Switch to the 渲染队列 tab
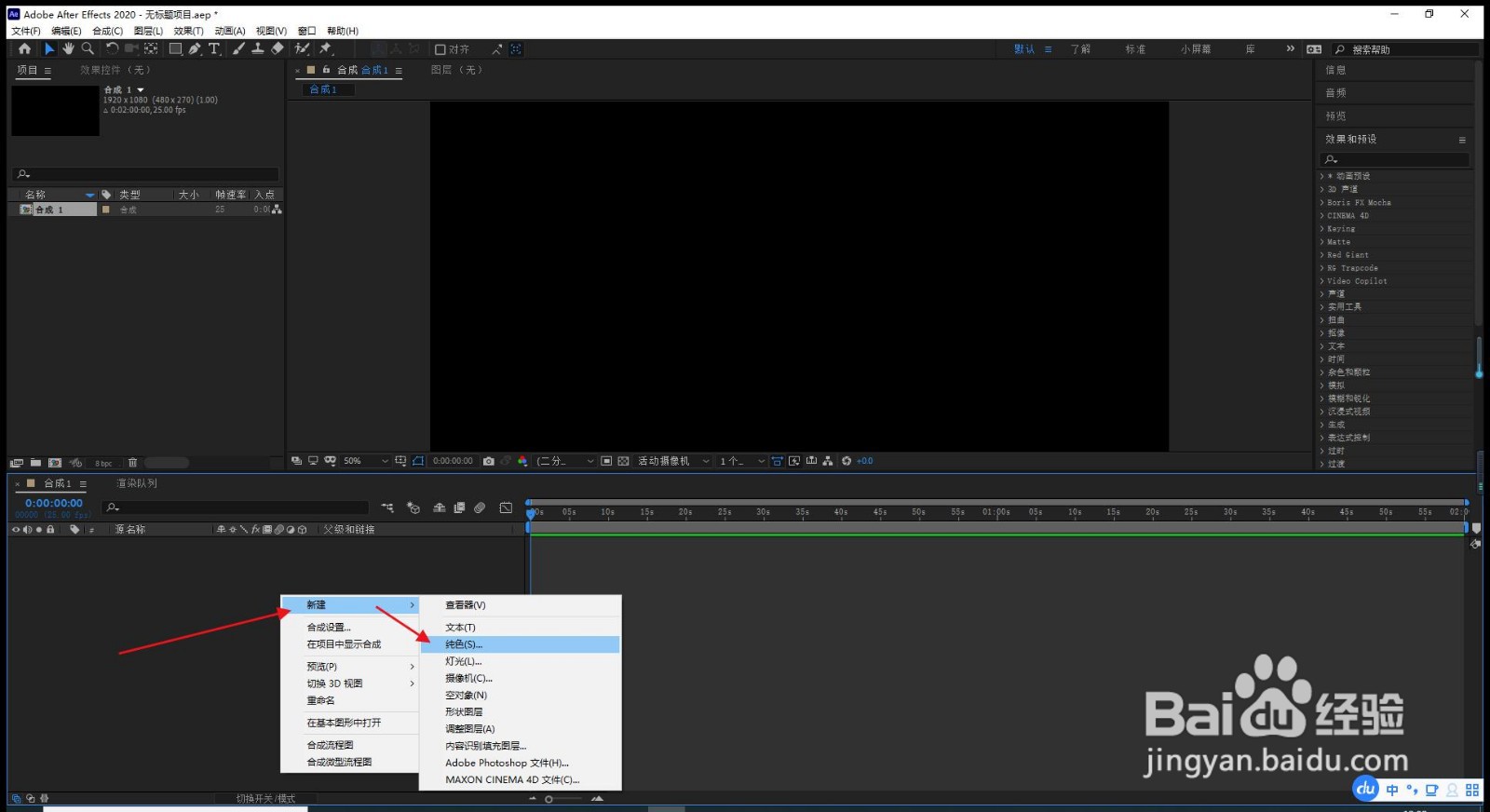This screenshot has width=1490, height=812. [x=137, y=483]
